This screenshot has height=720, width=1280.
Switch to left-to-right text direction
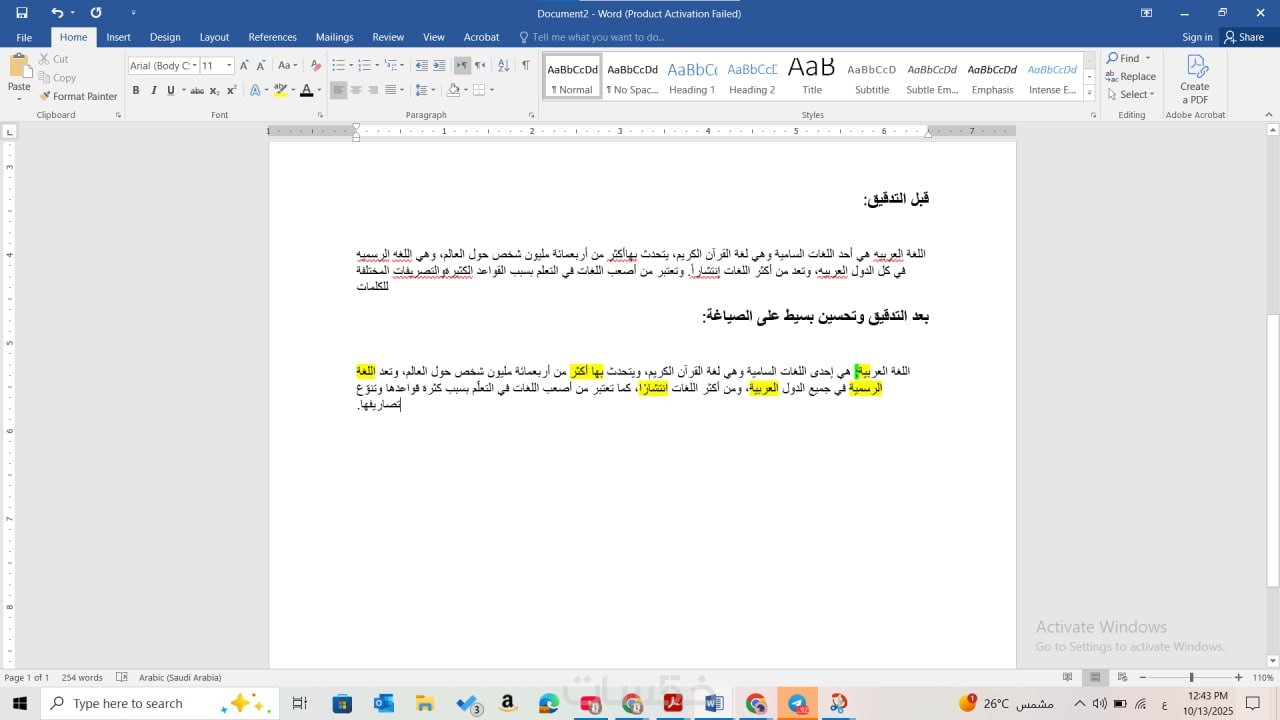pyautogui.click(x=462, y=65)
